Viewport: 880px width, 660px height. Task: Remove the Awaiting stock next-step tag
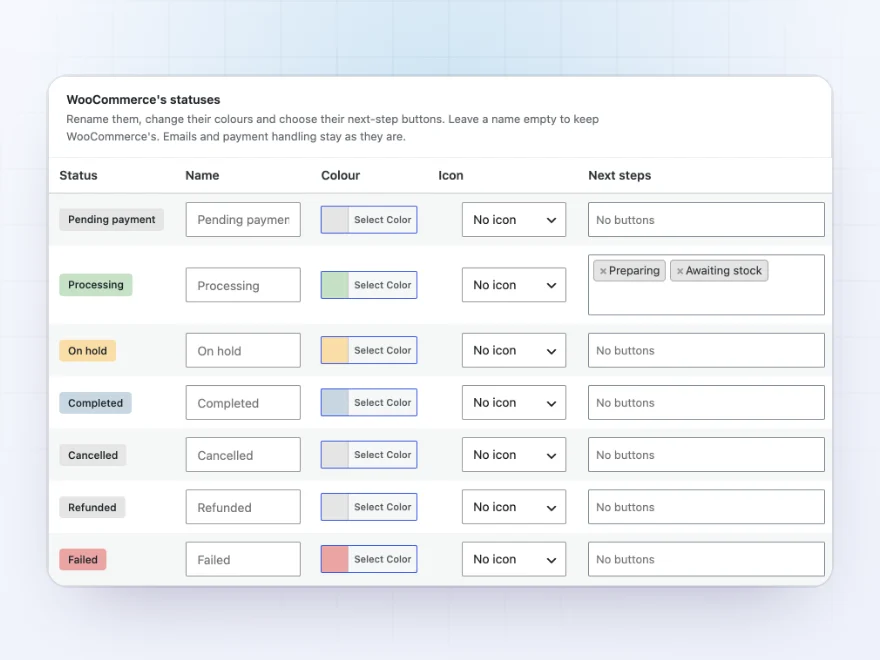[680, 271]
